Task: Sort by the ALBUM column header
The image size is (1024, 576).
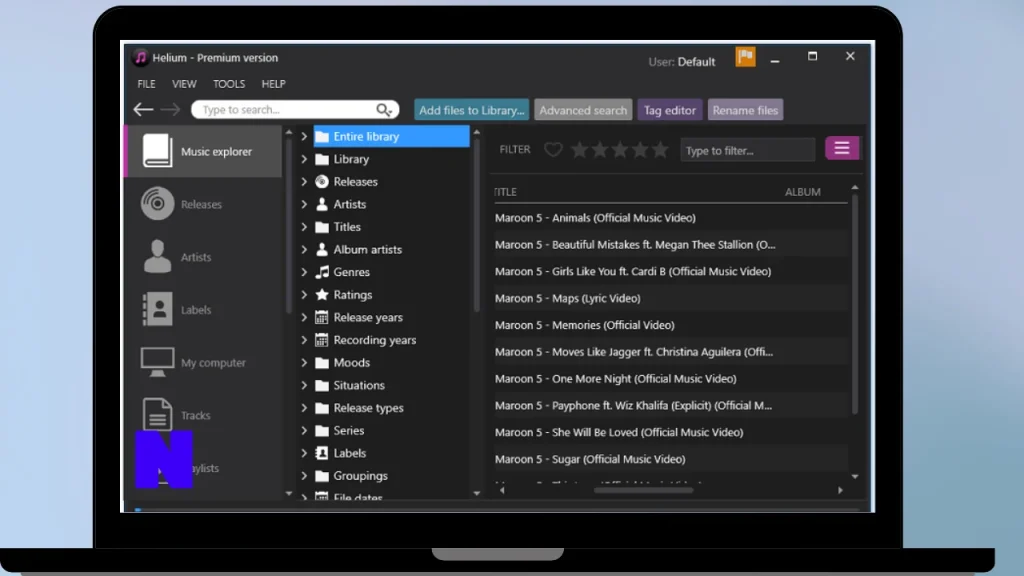Action: pyautogui.click(x=802, y=192)
